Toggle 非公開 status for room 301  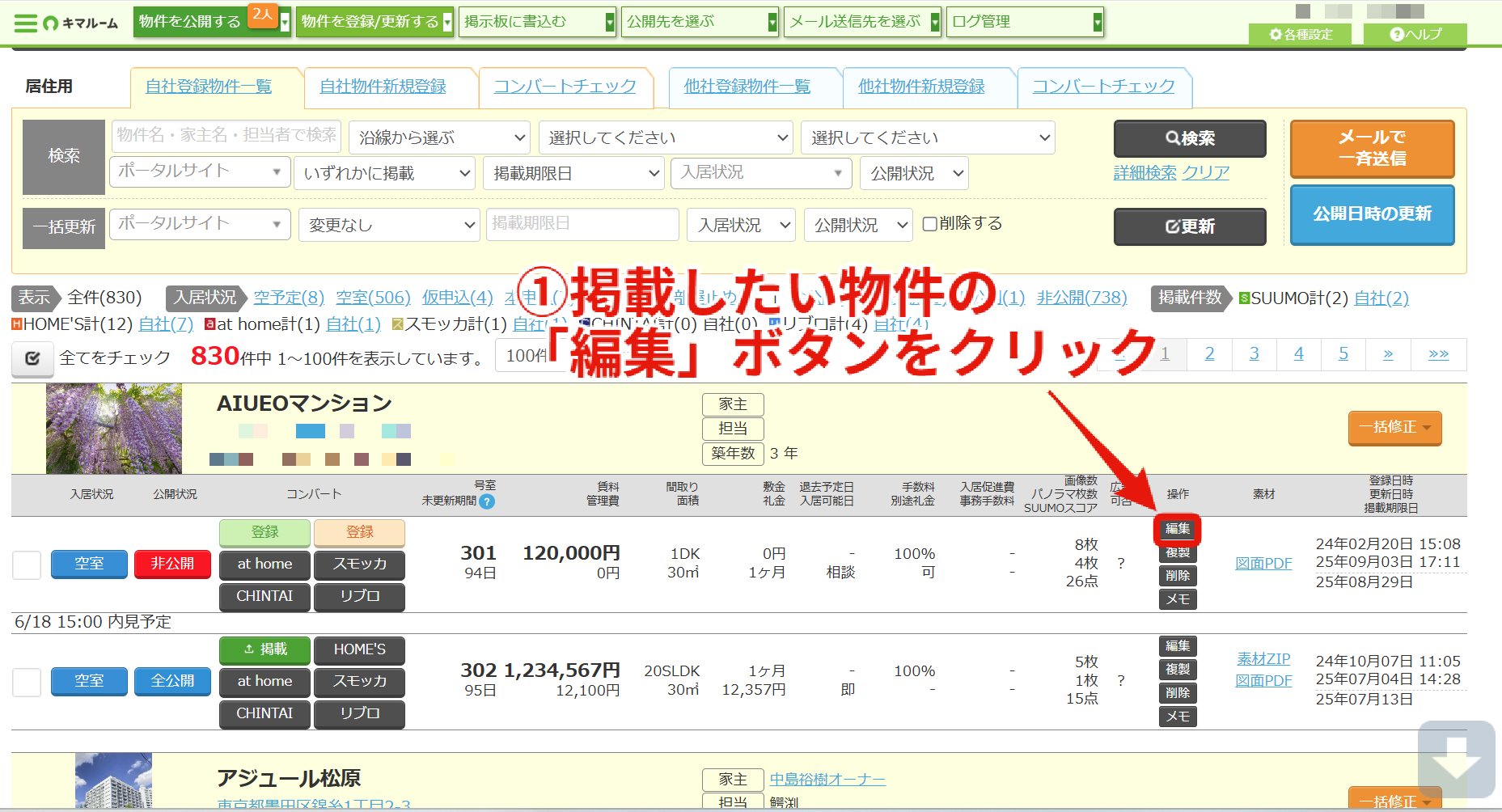(x=172, y=564)
